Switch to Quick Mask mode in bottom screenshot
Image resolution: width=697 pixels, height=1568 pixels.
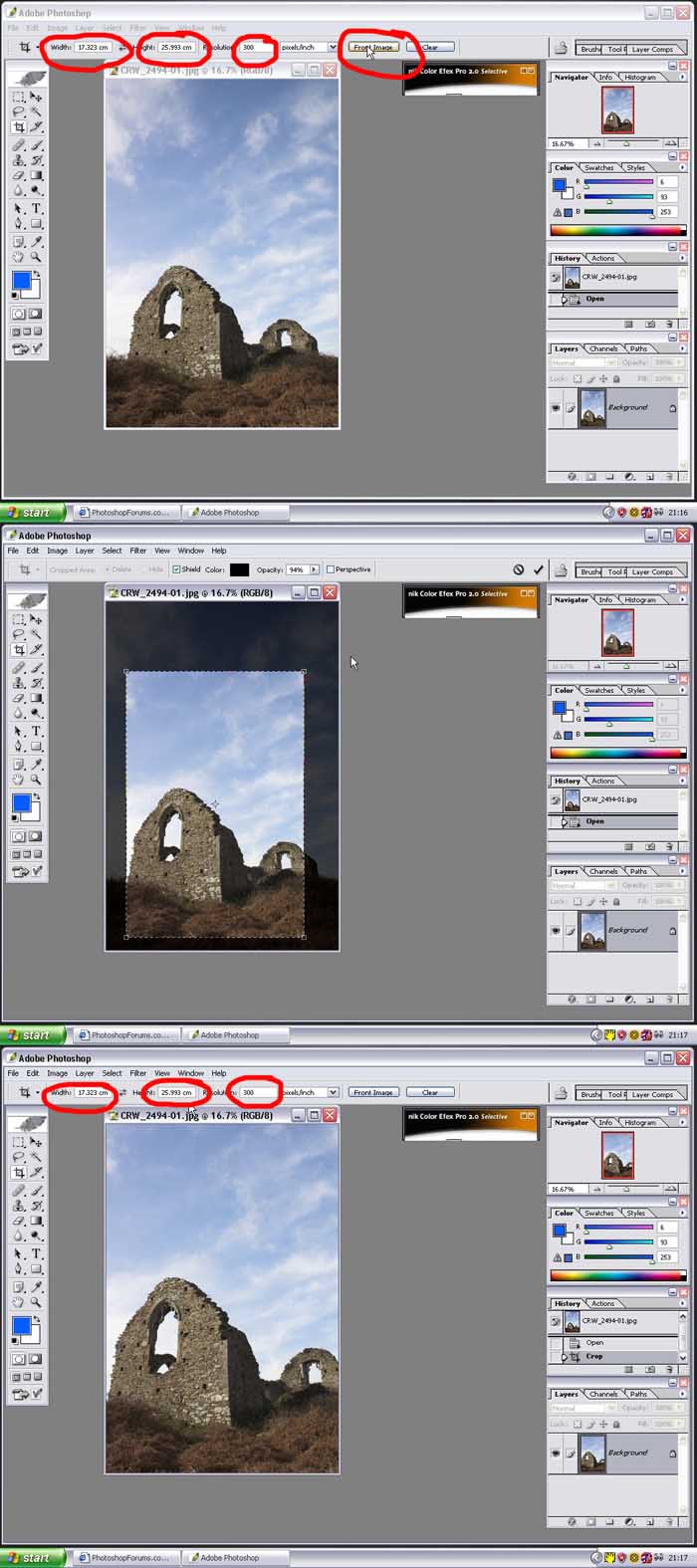coord(35,1360)
